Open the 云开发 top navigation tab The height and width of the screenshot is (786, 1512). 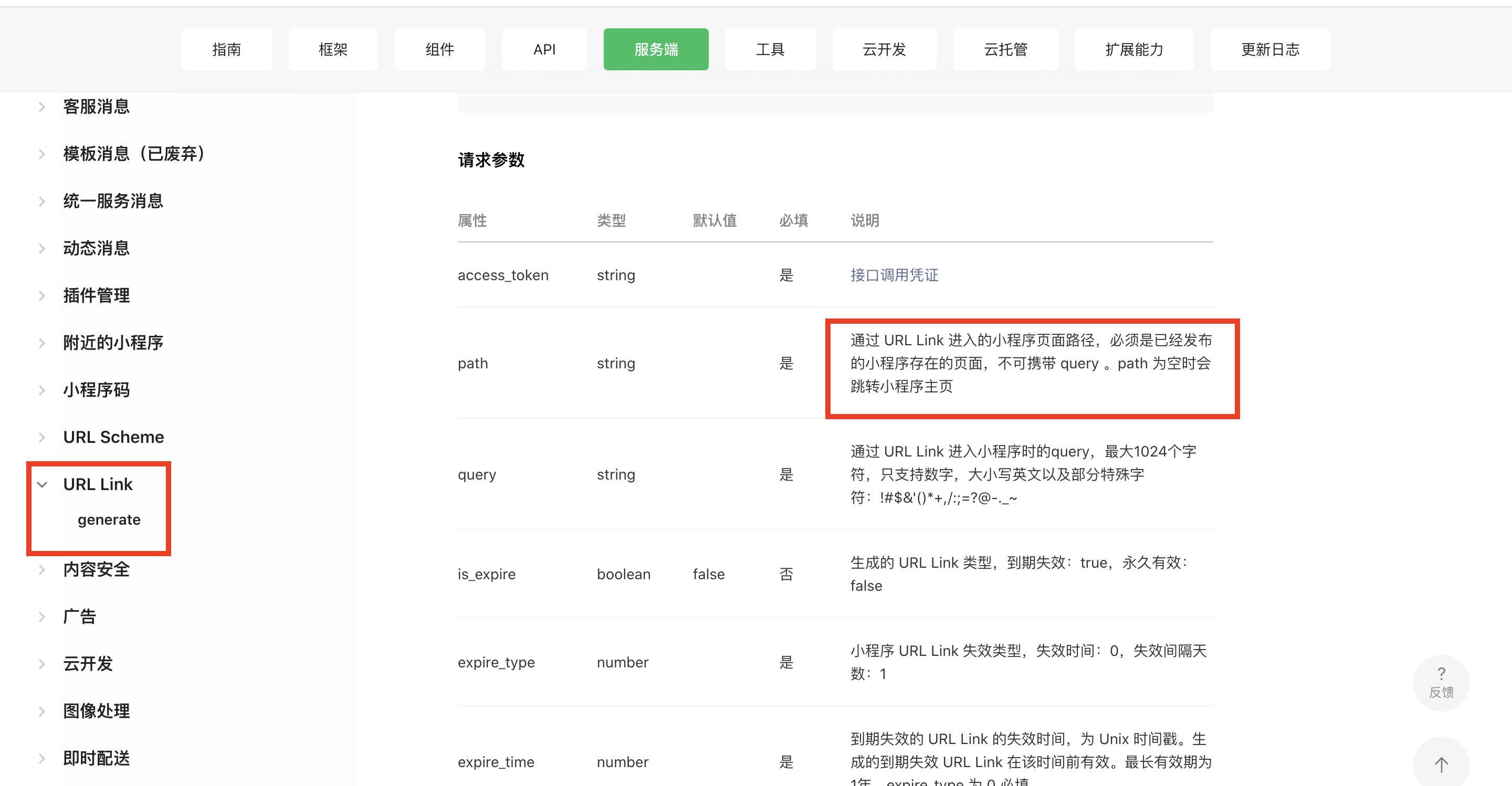click(884, 49)
